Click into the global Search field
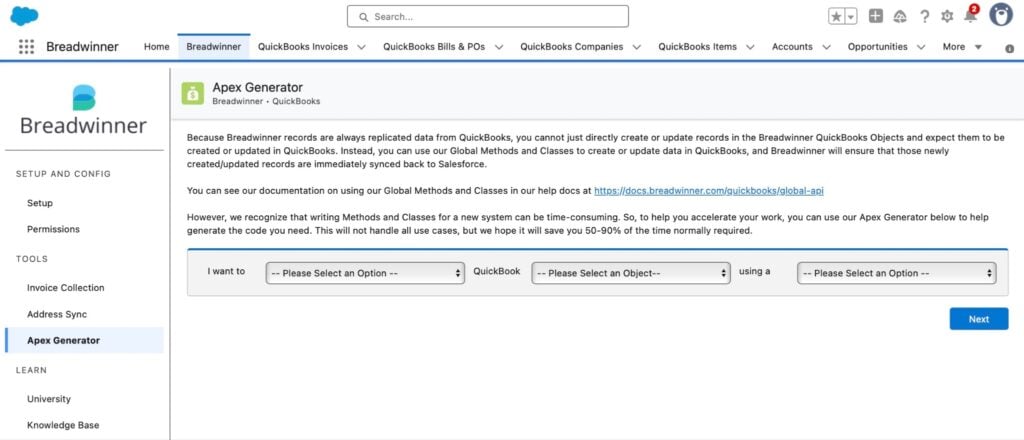The width and height of the screenshot is (1024, 440). tap(488, 16)
